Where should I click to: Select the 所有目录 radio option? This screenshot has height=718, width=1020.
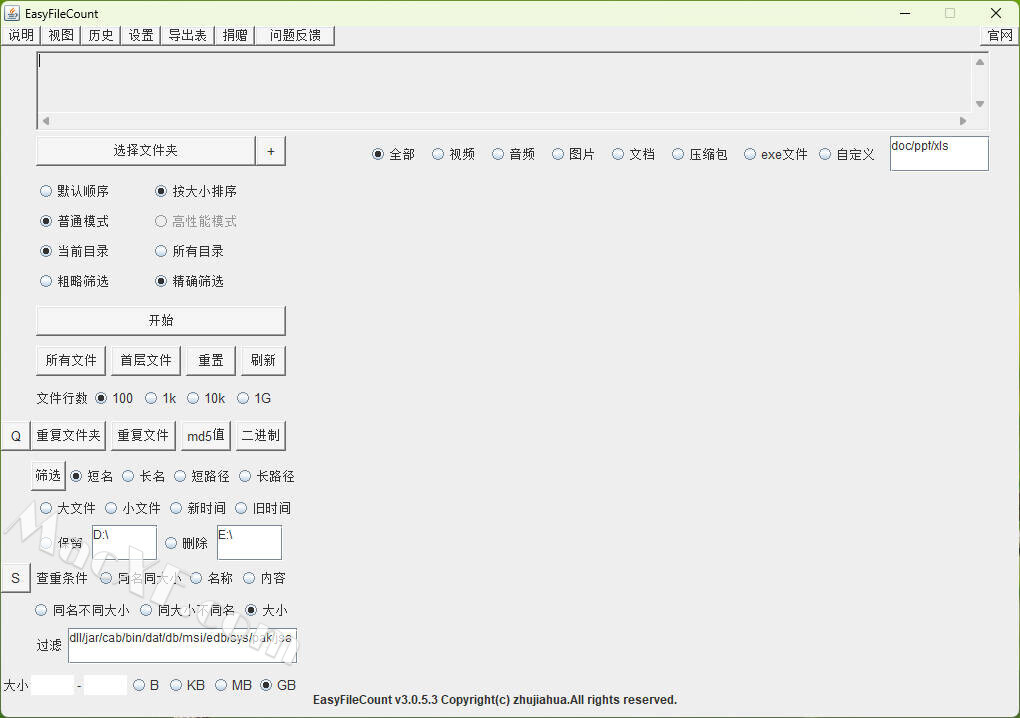[x=162, y=251]
